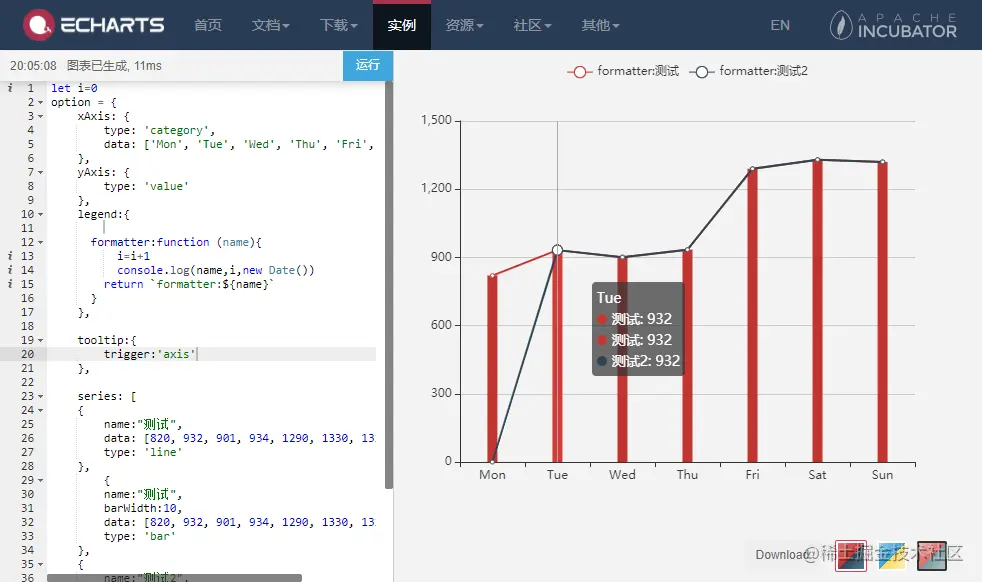Click the info marker on line 13

pos(10,256)
